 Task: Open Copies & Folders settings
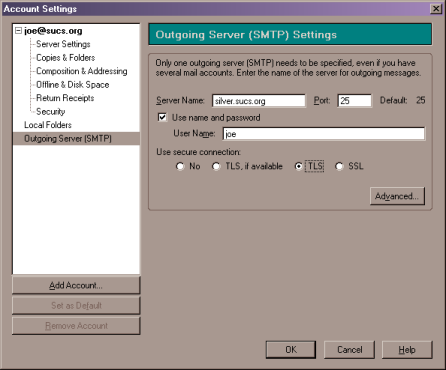click(x=65, y=58)
